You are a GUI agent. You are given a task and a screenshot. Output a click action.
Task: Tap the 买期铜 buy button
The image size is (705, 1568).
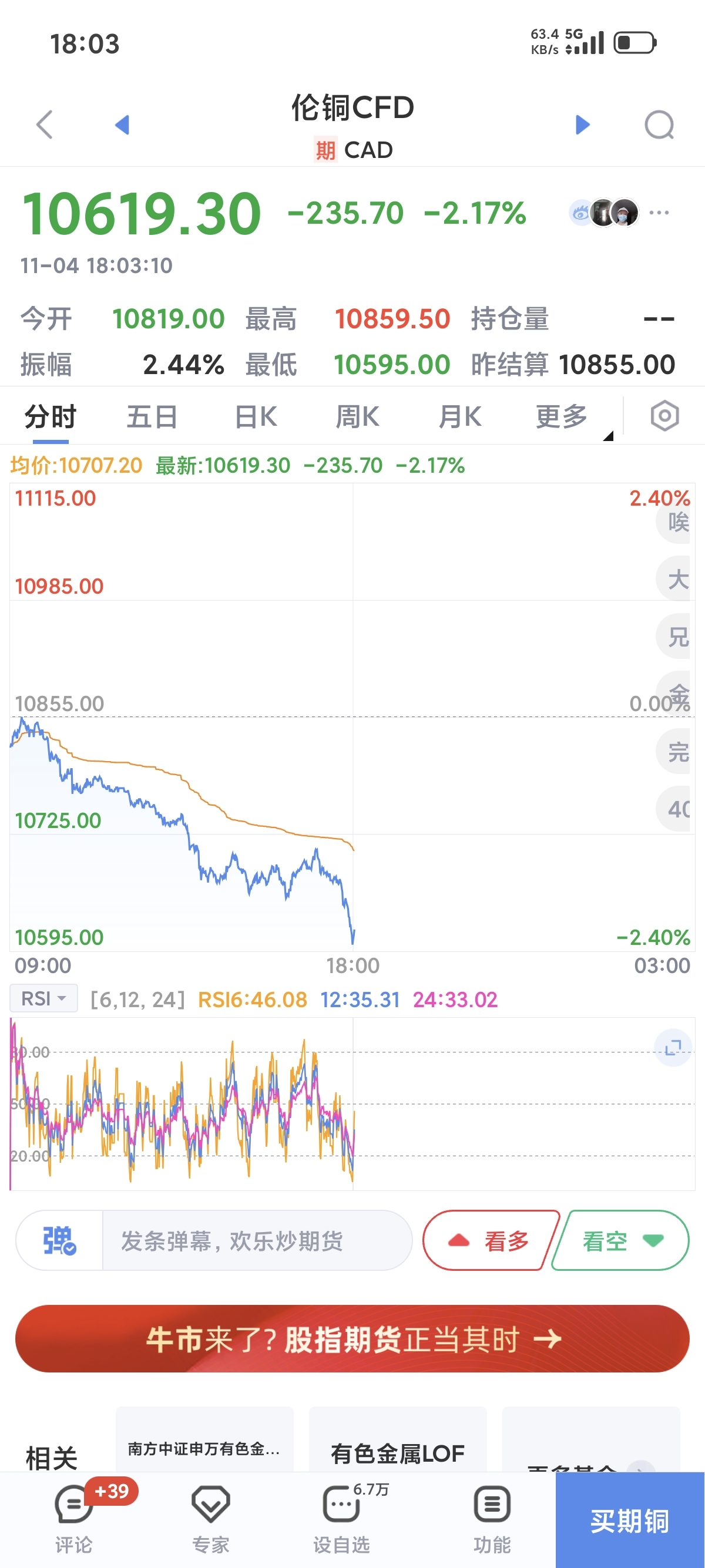(630, 1520)
